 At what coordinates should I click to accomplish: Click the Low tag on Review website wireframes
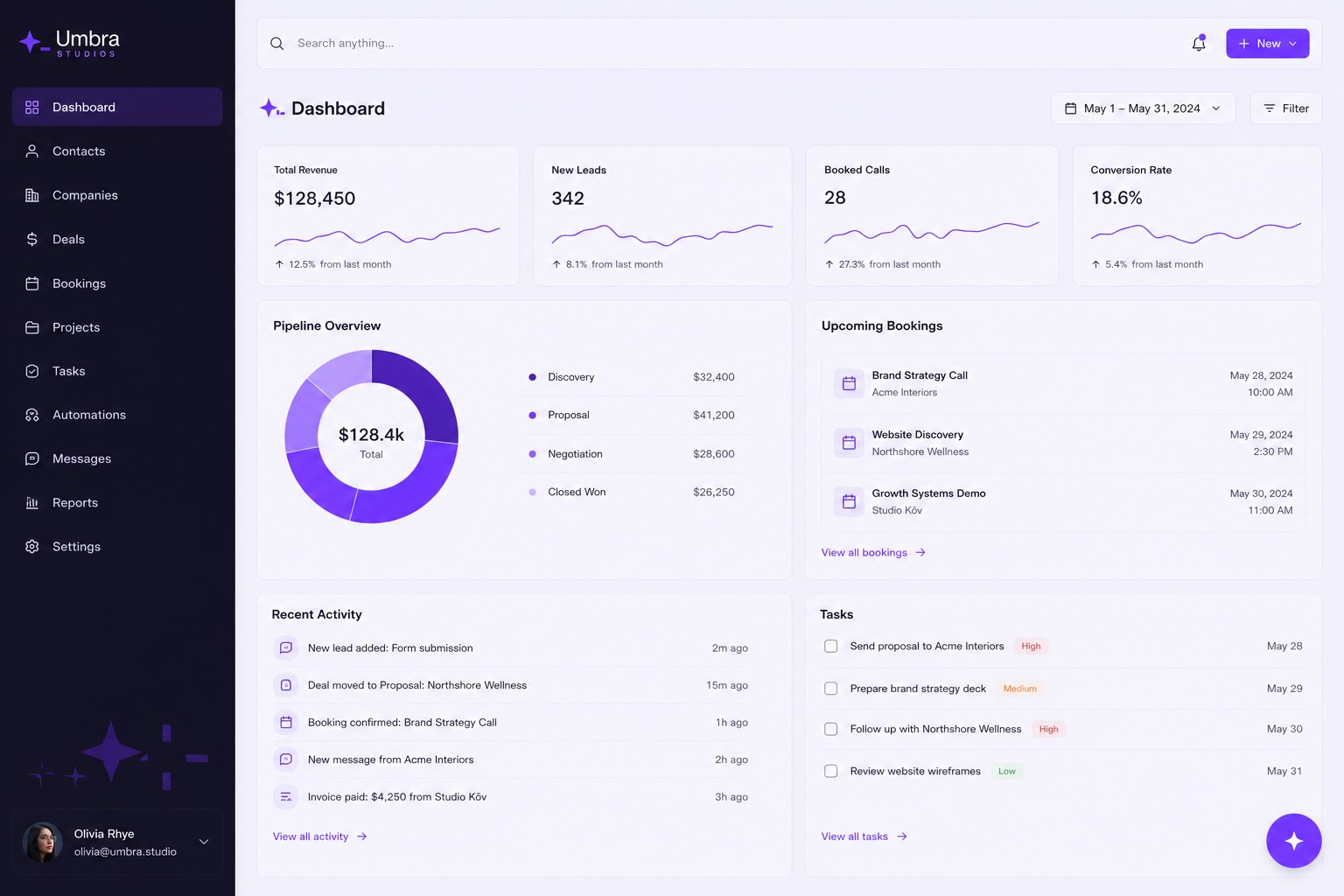click(x=1007, y=771)
